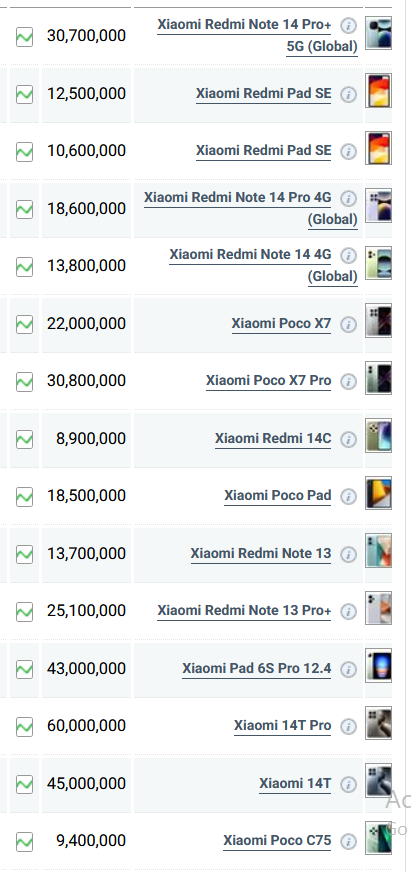Screen dimensions: 411x872
Task: View price graph for Redmi Note 13 Pro+
Action: pyautogui.click(x=24, y=612)
